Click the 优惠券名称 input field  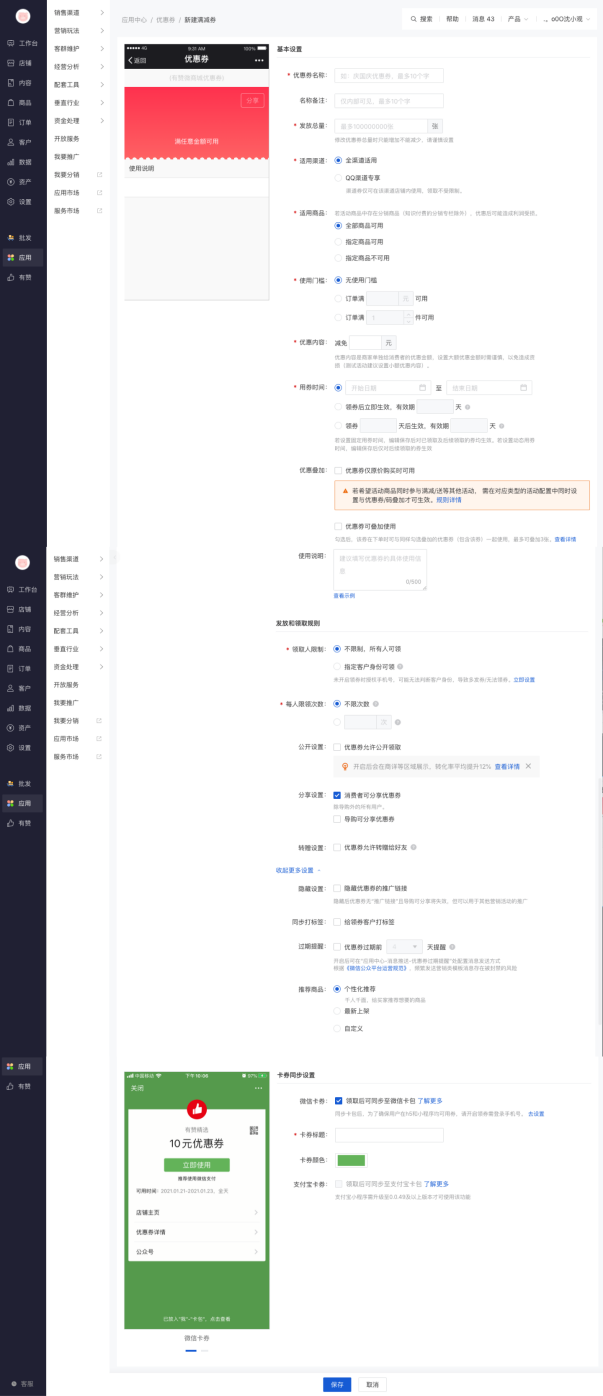coord(388,75)
